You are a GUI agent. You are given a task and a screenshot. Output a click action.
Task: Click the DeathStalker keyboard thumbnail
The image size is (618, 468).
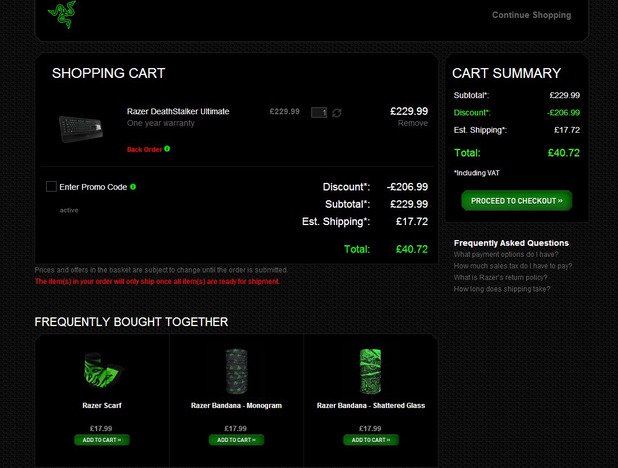click(x=81, y=129)
